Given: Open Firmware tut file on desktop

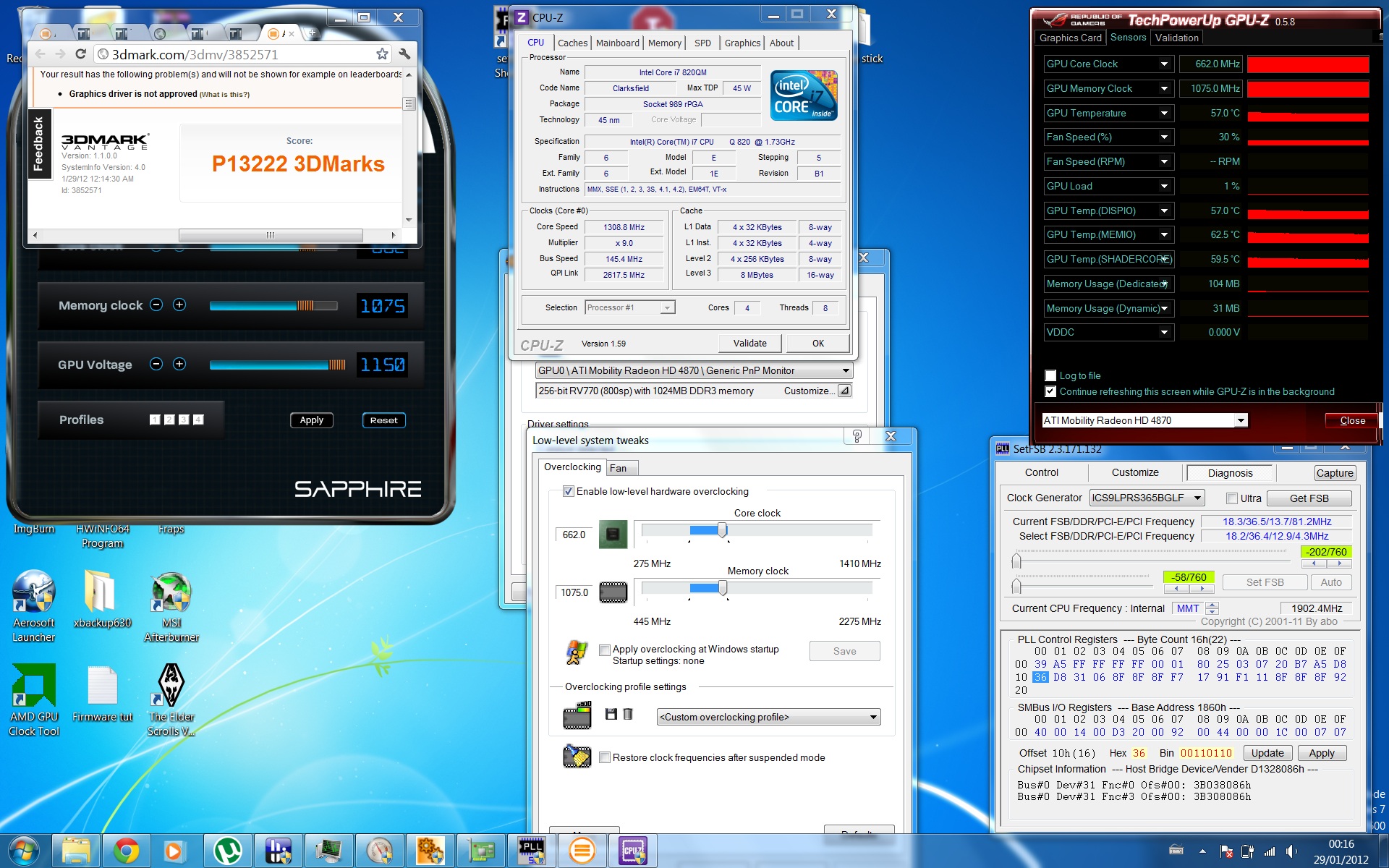Looking at the screenshot, I should pyautogui.click(x=102, y=694).
